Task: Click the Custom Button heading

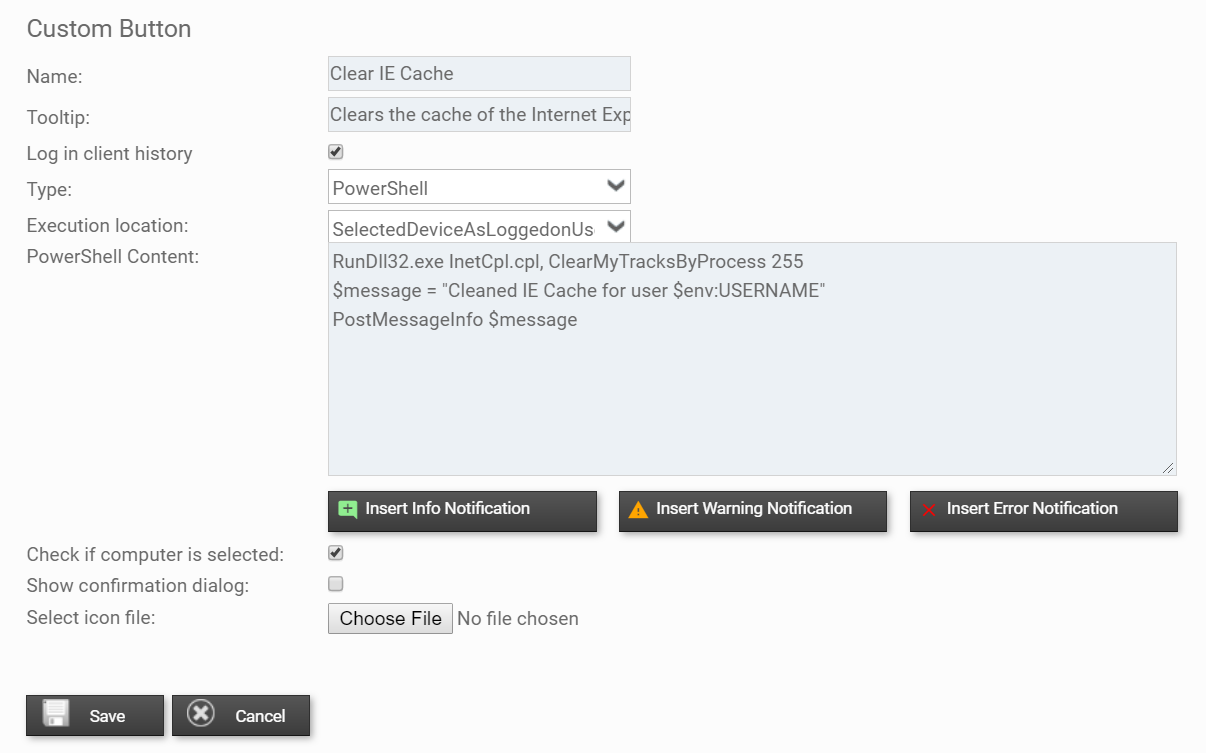Action: pos(109,29)
